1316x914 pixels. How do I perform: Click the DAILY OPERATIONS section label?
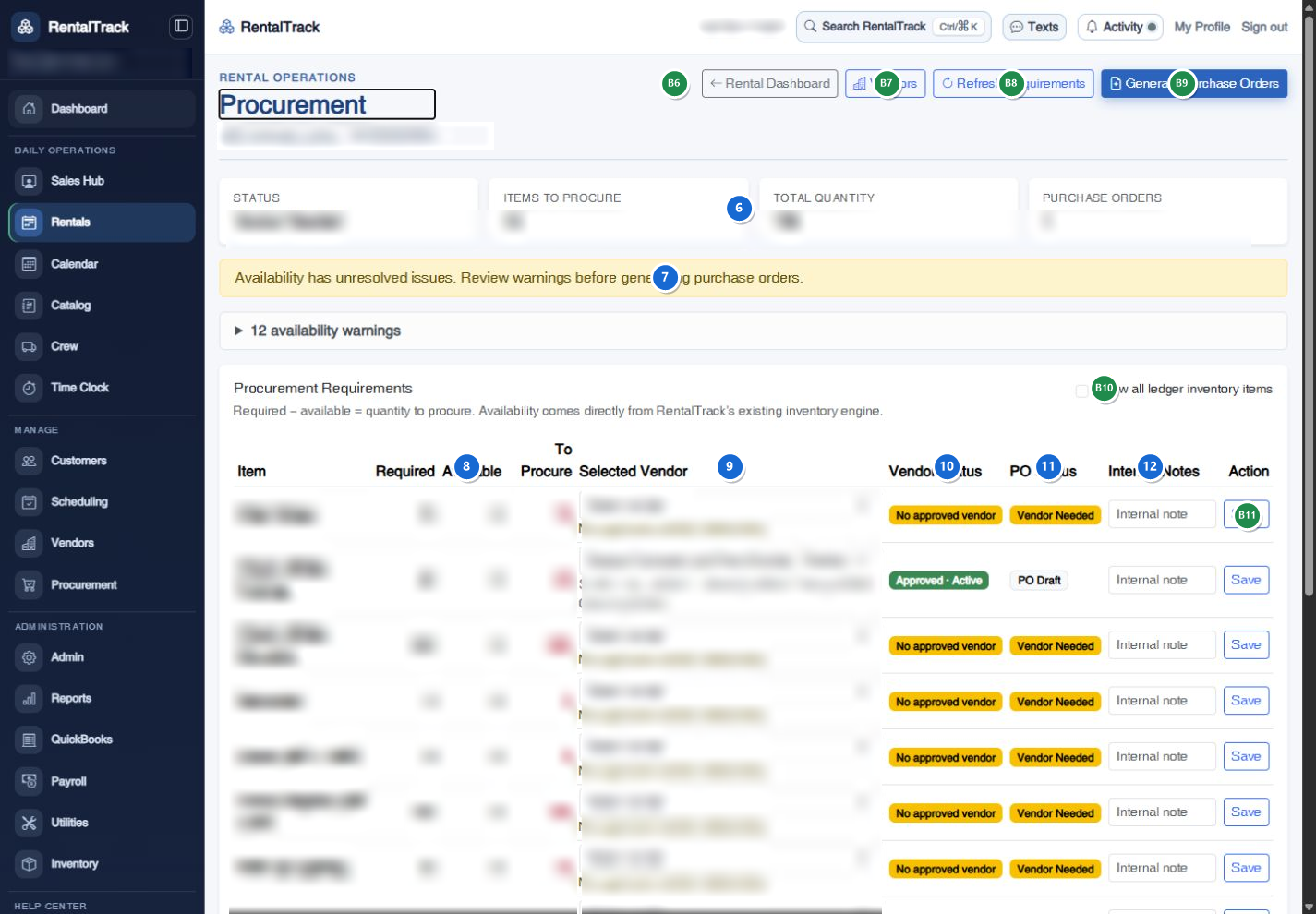click(x=65, y=150)
